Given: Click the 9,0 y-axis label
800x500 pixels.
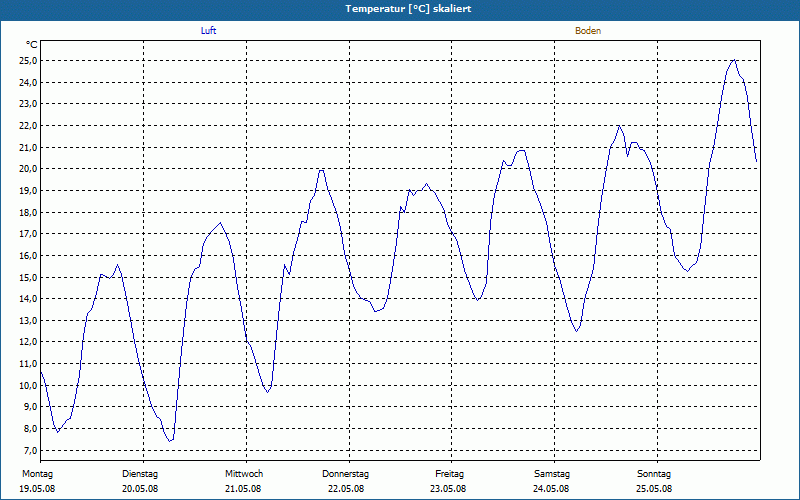Looking at the screenshot, I should click(x=30, y=407).
